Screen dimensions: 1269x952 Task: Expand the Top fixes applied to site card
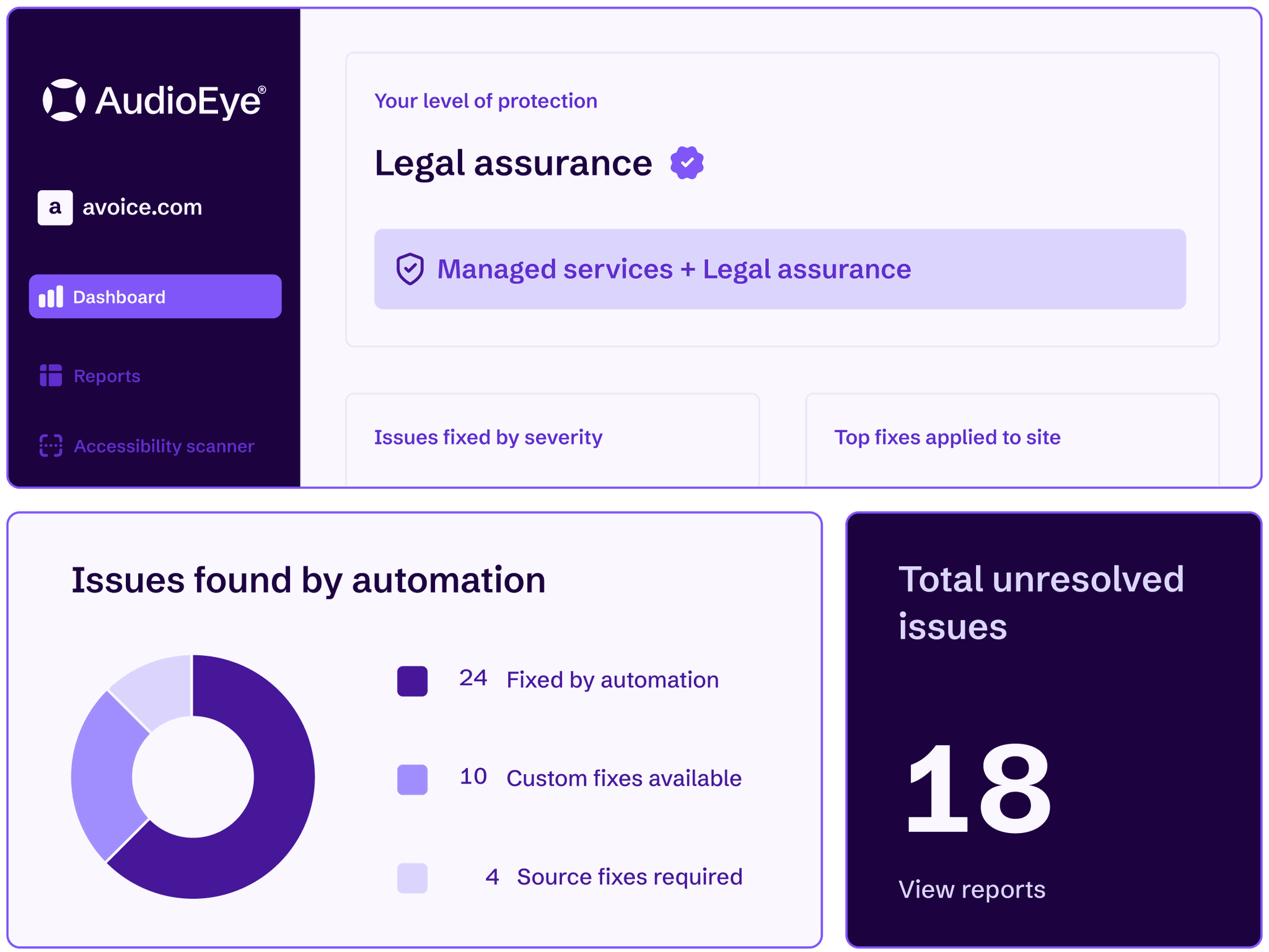[948, 437]
